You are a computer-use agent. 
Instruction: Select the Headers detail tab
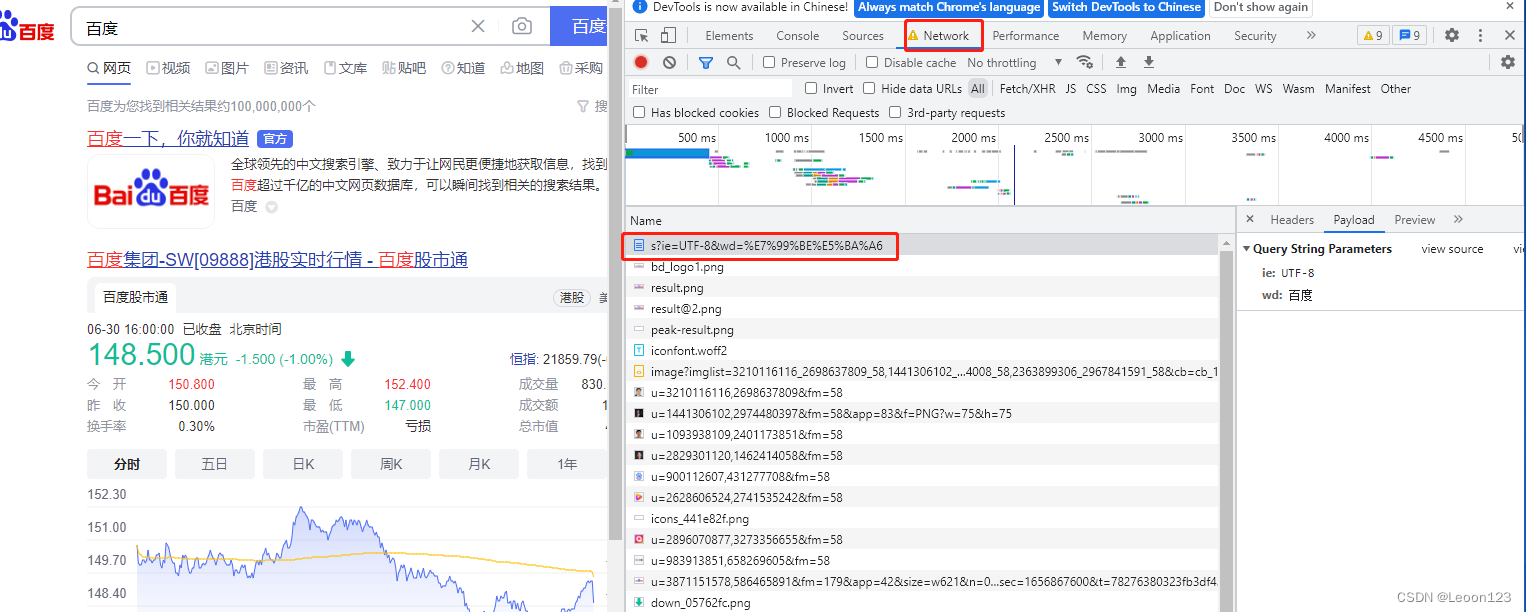click(1292, 219)
